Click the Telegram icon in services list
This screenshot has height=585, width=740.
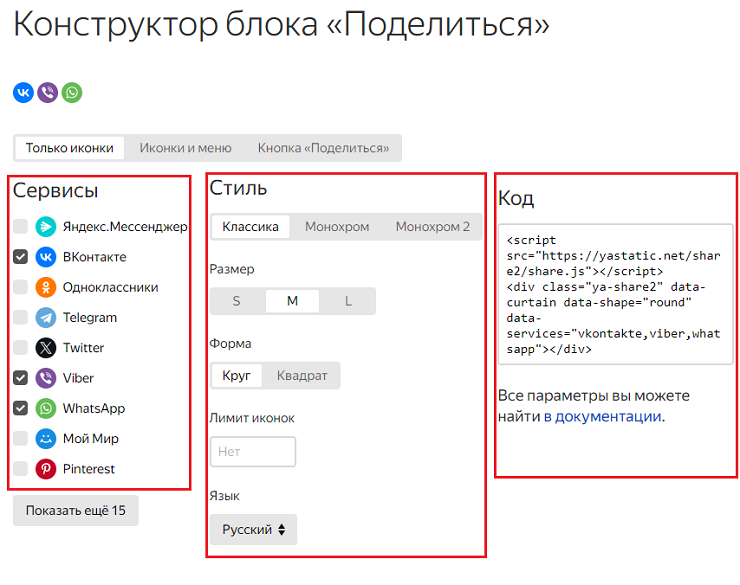46,318
